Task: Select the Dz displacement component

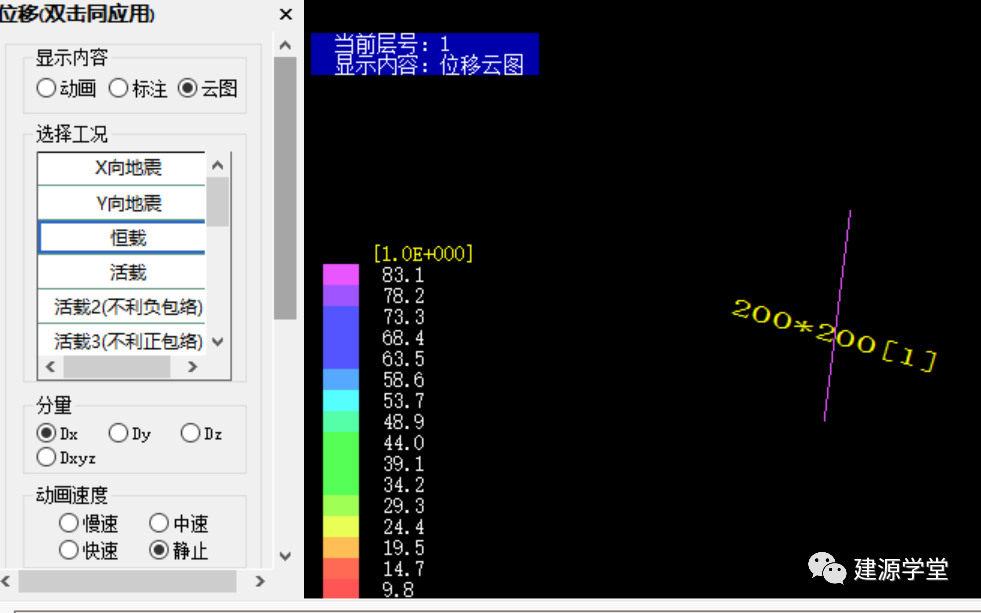Action: 188,433
